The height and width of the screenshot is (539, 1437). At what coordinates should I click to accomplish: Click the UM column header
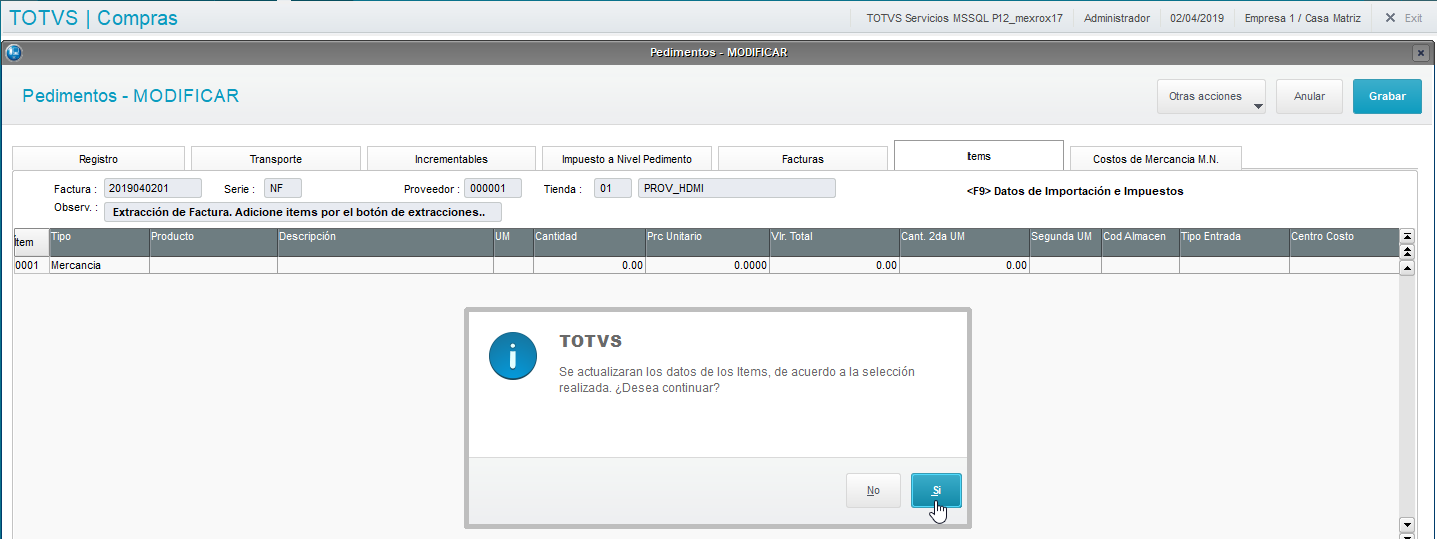513,242
